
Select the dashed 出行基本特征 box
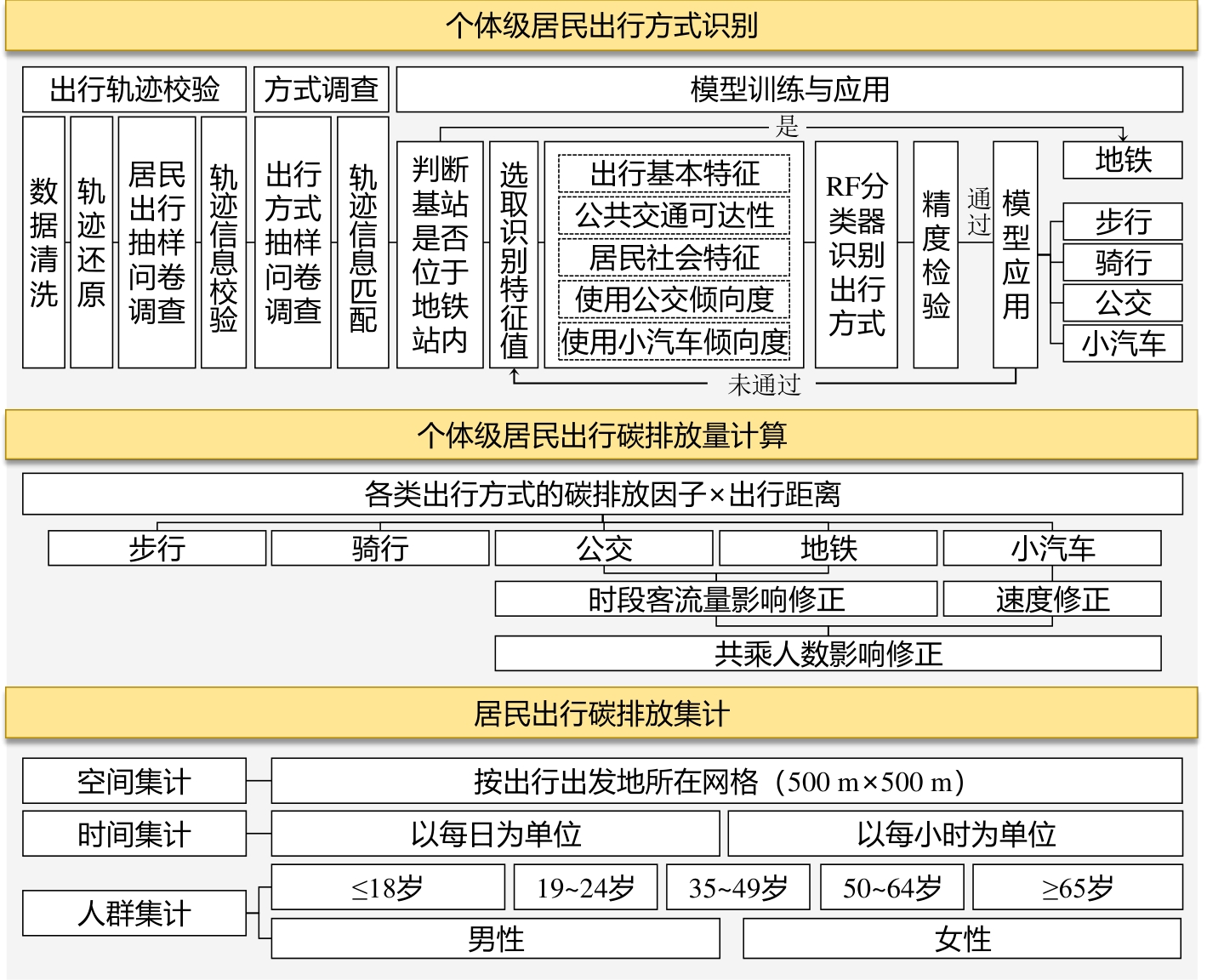click(675, 174)
